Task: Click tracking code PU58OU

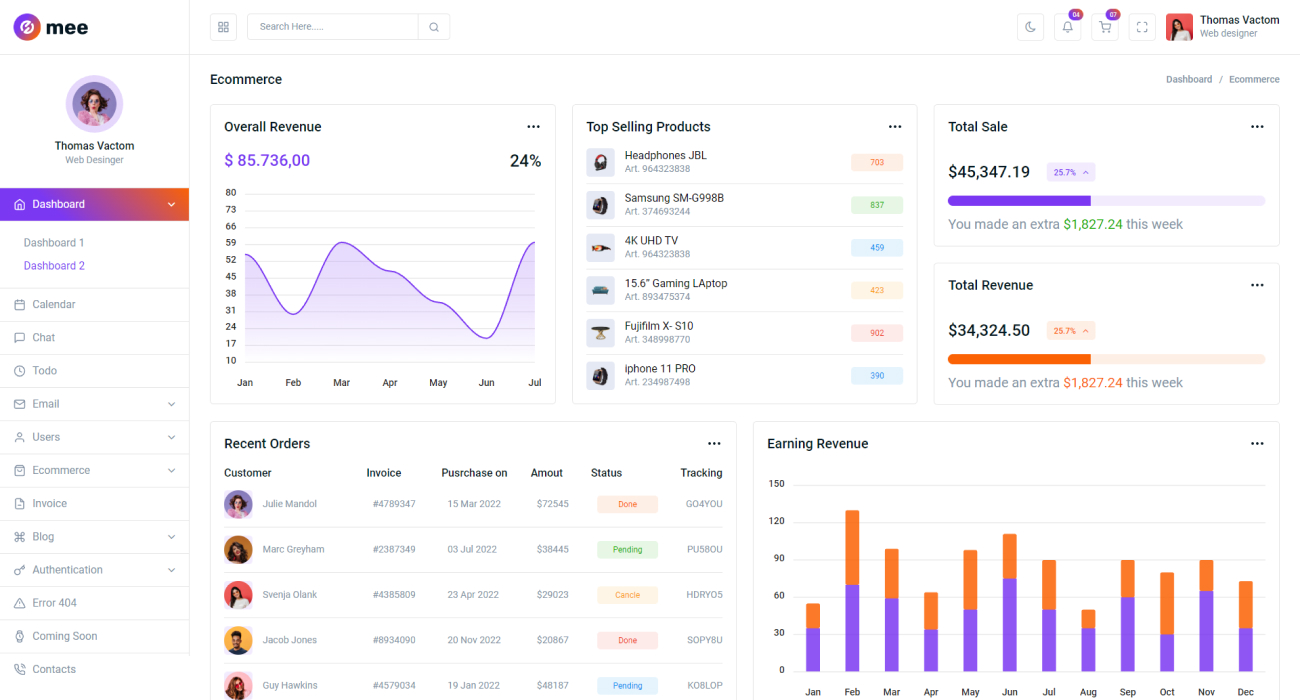Action: point(704,549)
